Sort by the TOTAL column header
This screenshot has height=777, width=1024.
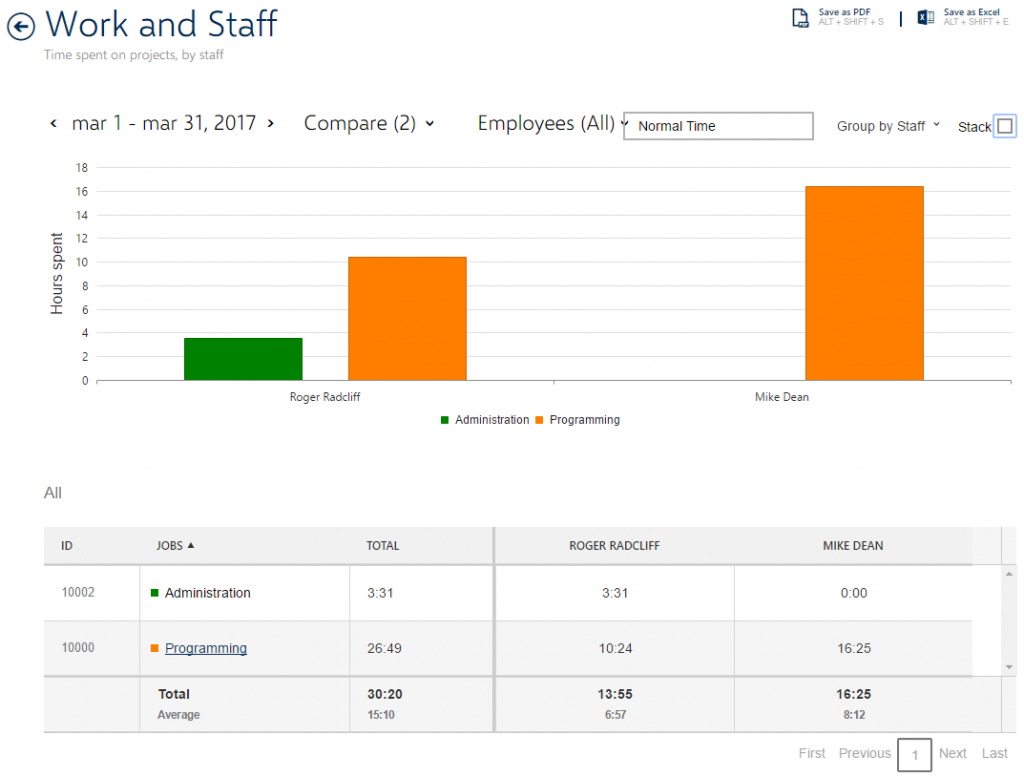pos(383,546)
